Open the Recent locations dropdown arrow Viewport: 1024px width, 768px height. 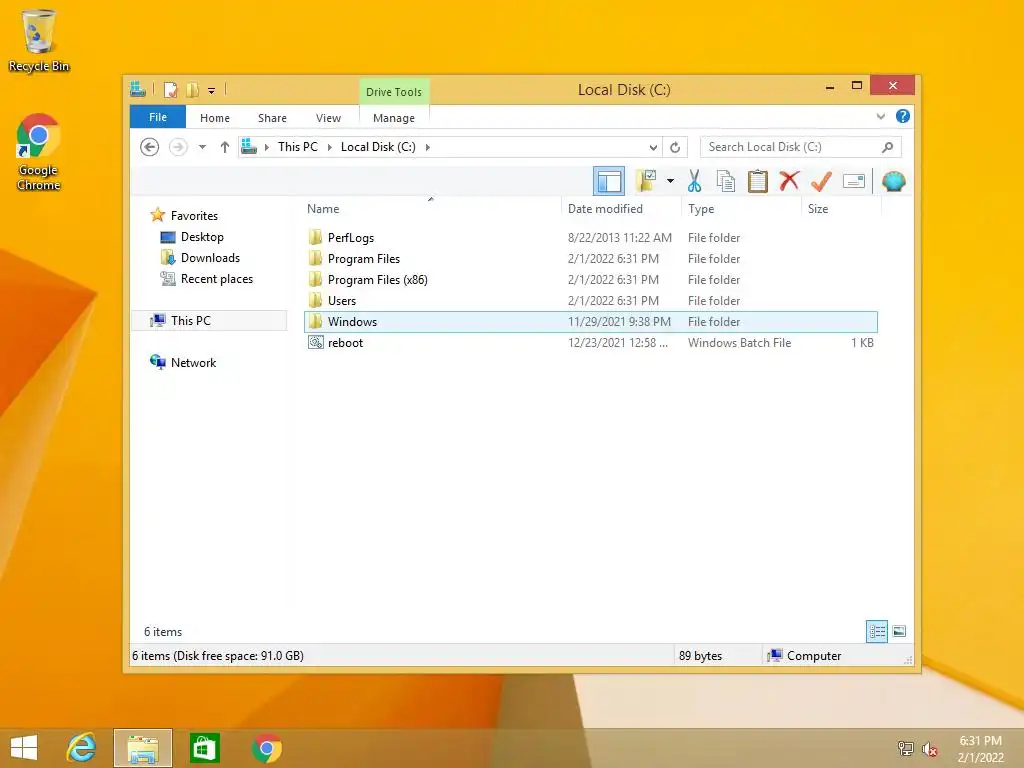[202, 147]
